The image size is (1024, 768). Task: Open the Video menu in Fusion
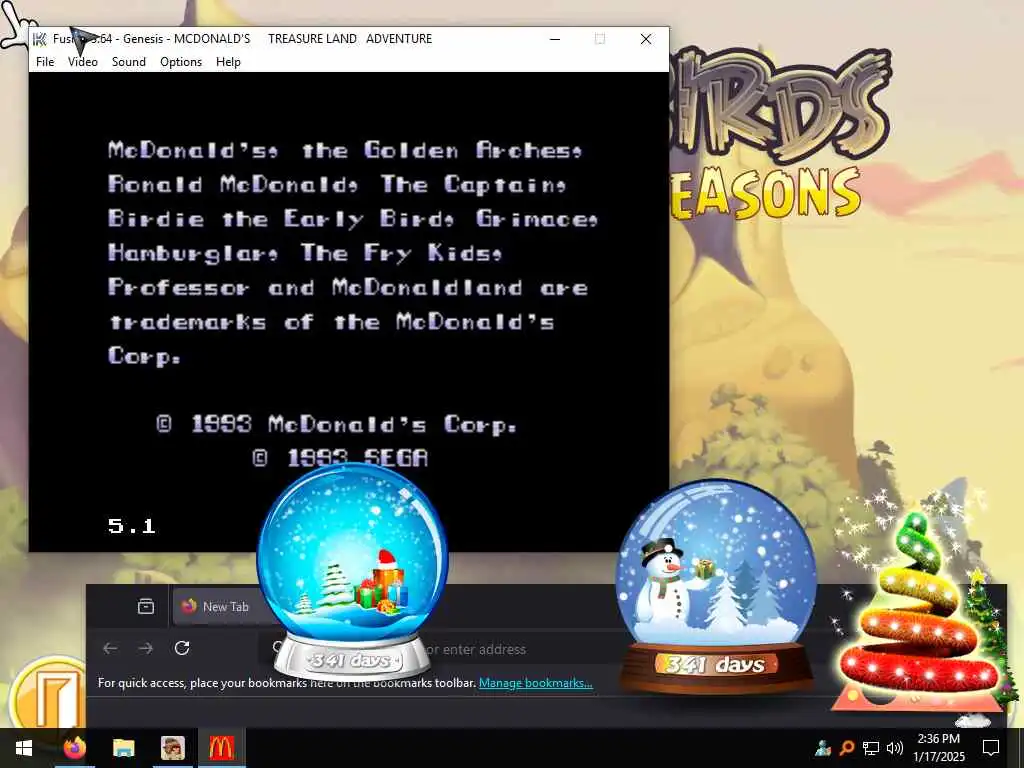[x=83, y=61]
